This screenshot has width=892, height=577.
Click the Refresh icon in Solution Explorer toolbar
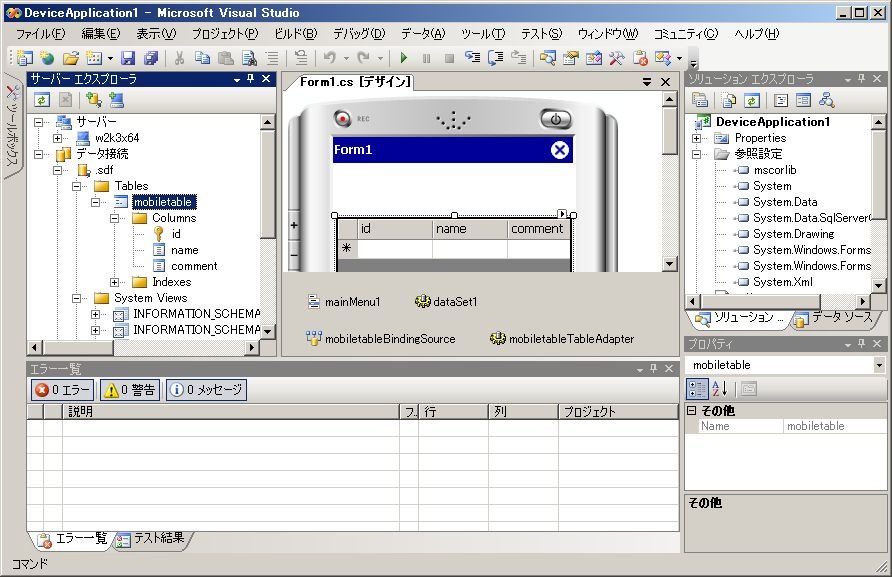751,100
